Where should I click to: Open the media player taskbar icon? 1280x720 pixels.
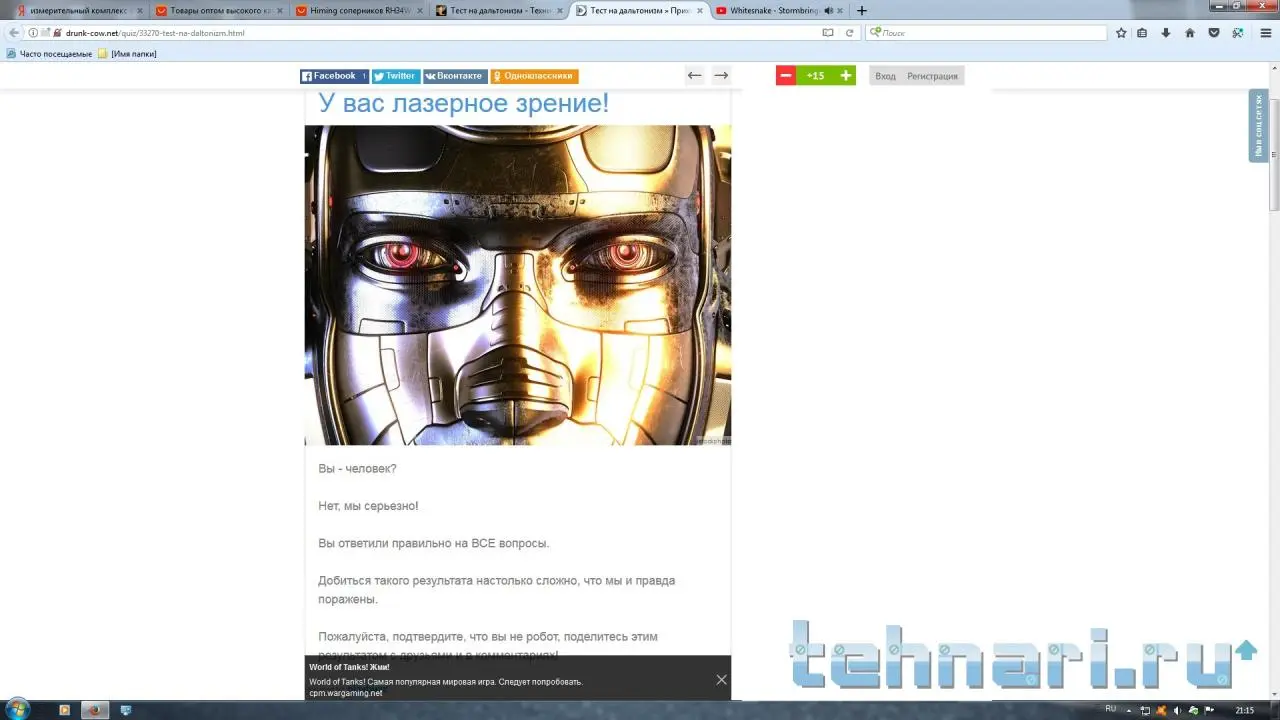[65, 710]
